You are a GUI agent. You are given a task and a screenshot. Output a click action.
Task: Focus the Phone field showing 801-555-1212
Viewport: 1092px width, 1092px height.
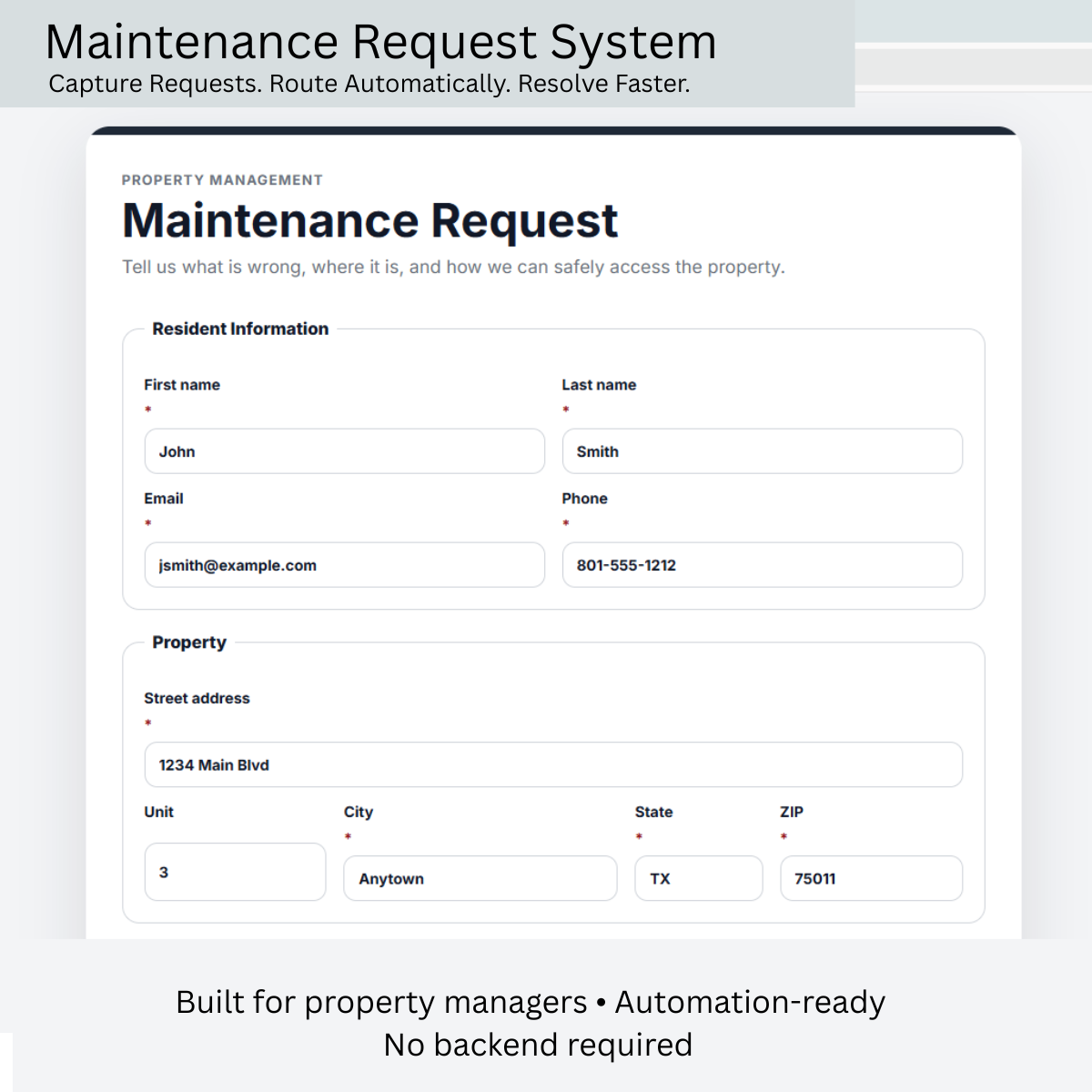click(762, 565)
